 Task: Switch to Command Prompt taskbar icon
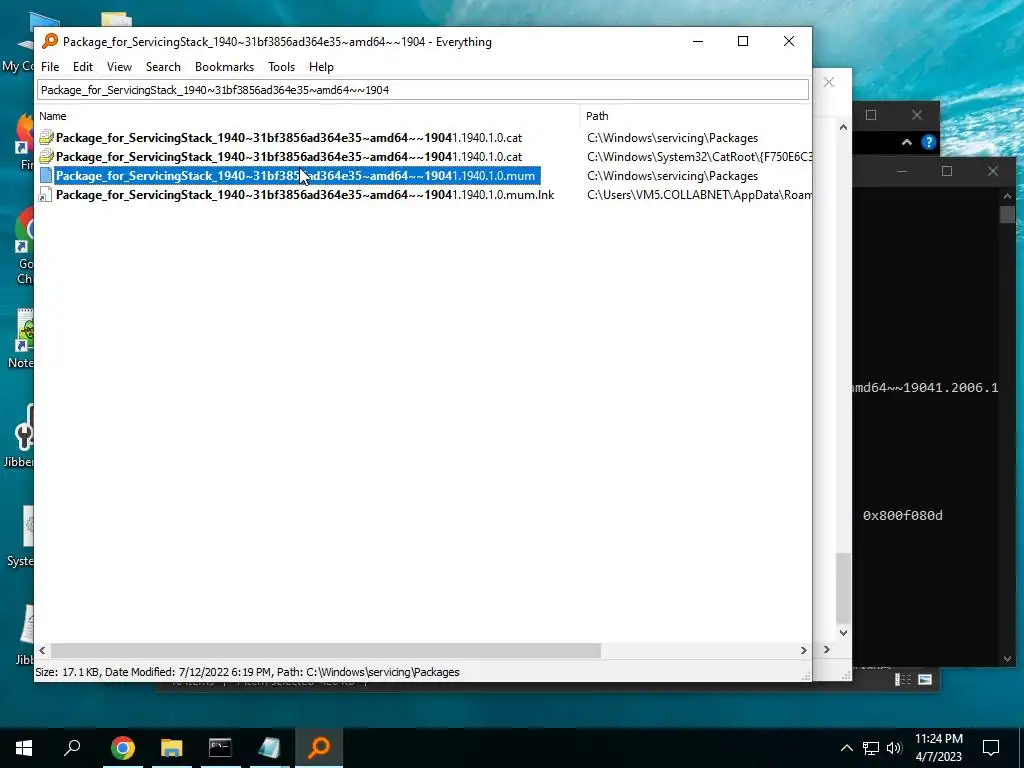220,748
